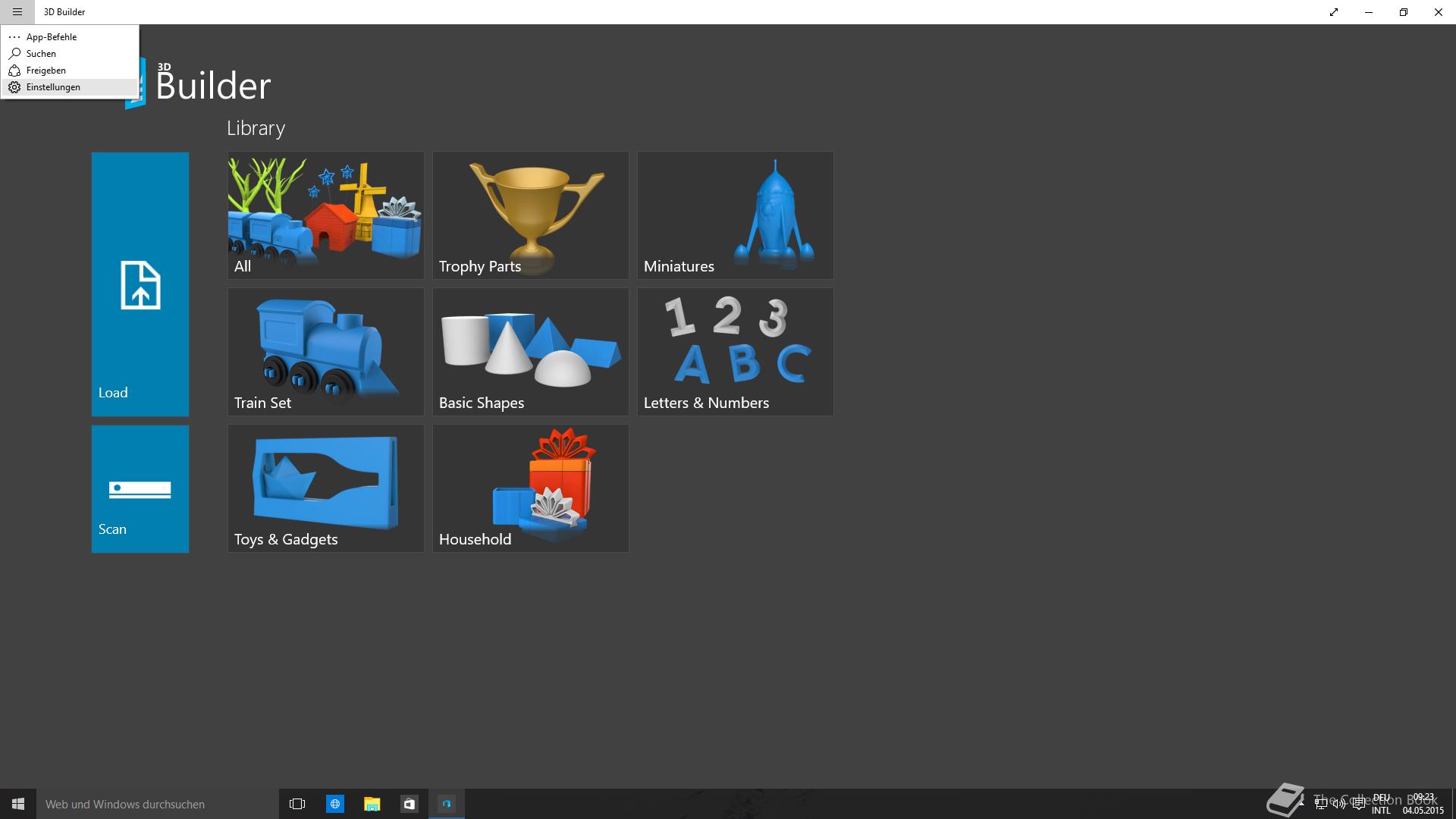This screenshot has width=1456, height=819.
Task: Open App-Befehle from the menu
Action: (70, 36)
